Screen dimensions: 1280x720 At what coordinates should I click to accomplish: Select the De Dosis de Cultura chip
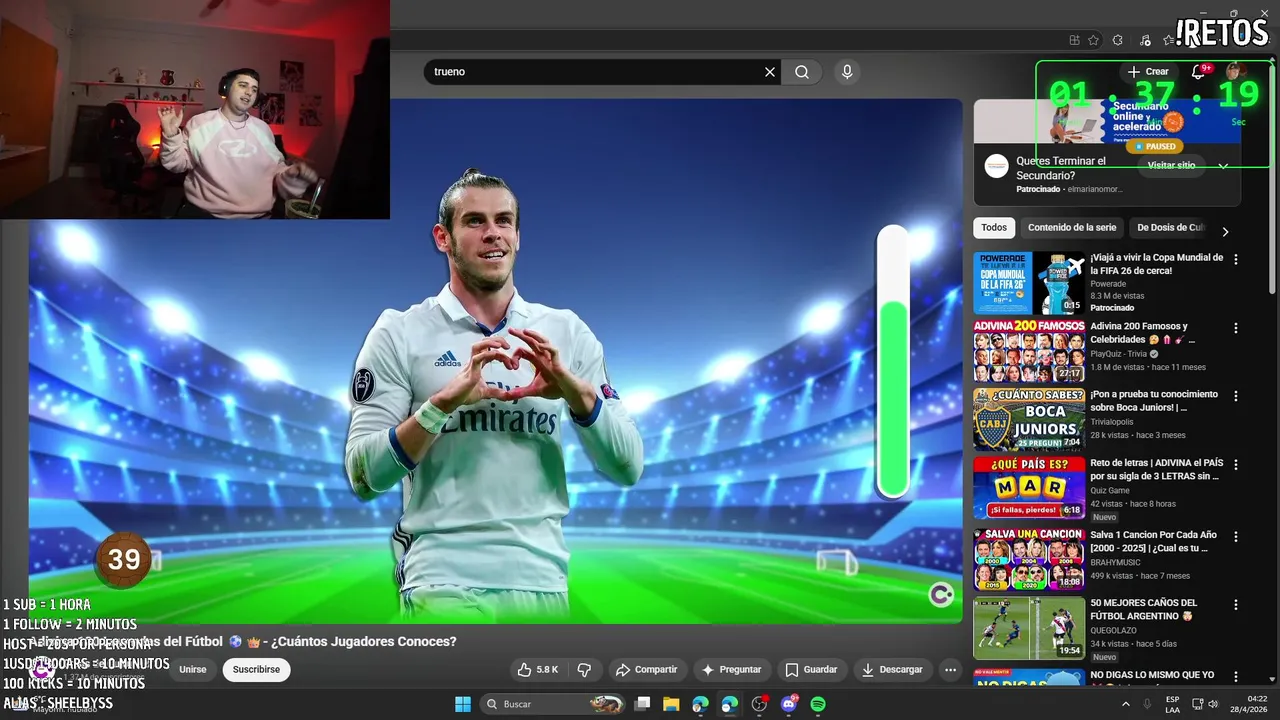1170,228
